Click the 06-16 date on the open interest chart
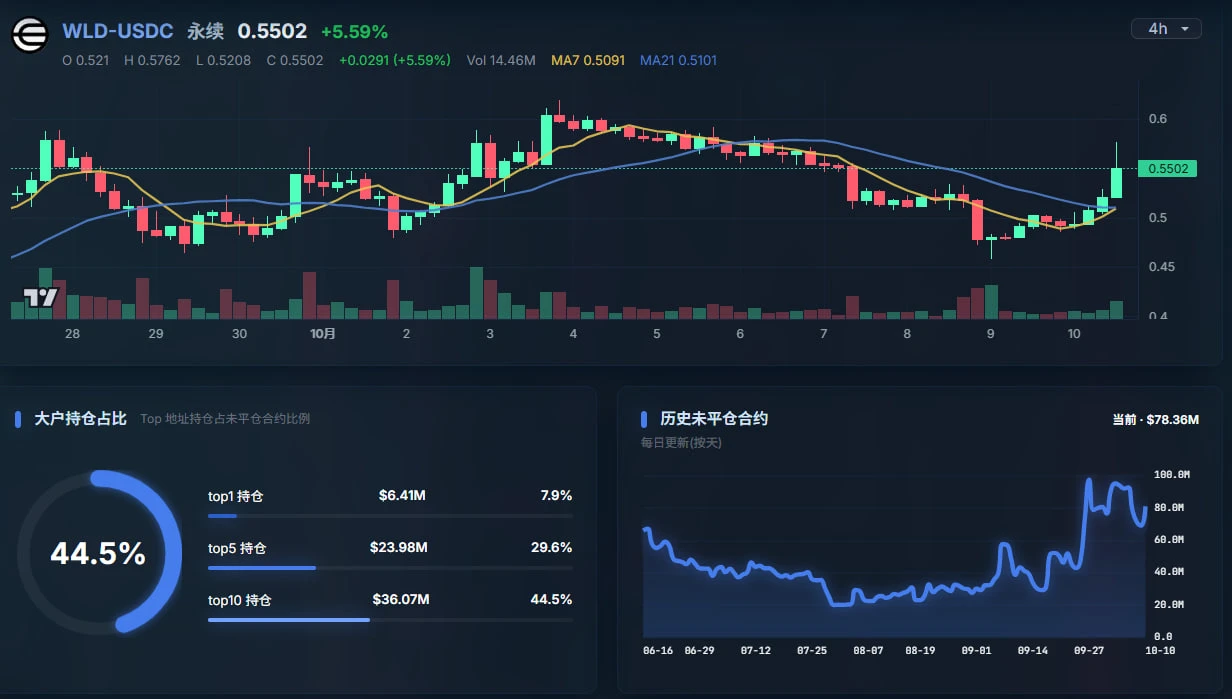The width and height of the screenshot is (1232, 699). (659, 650)
